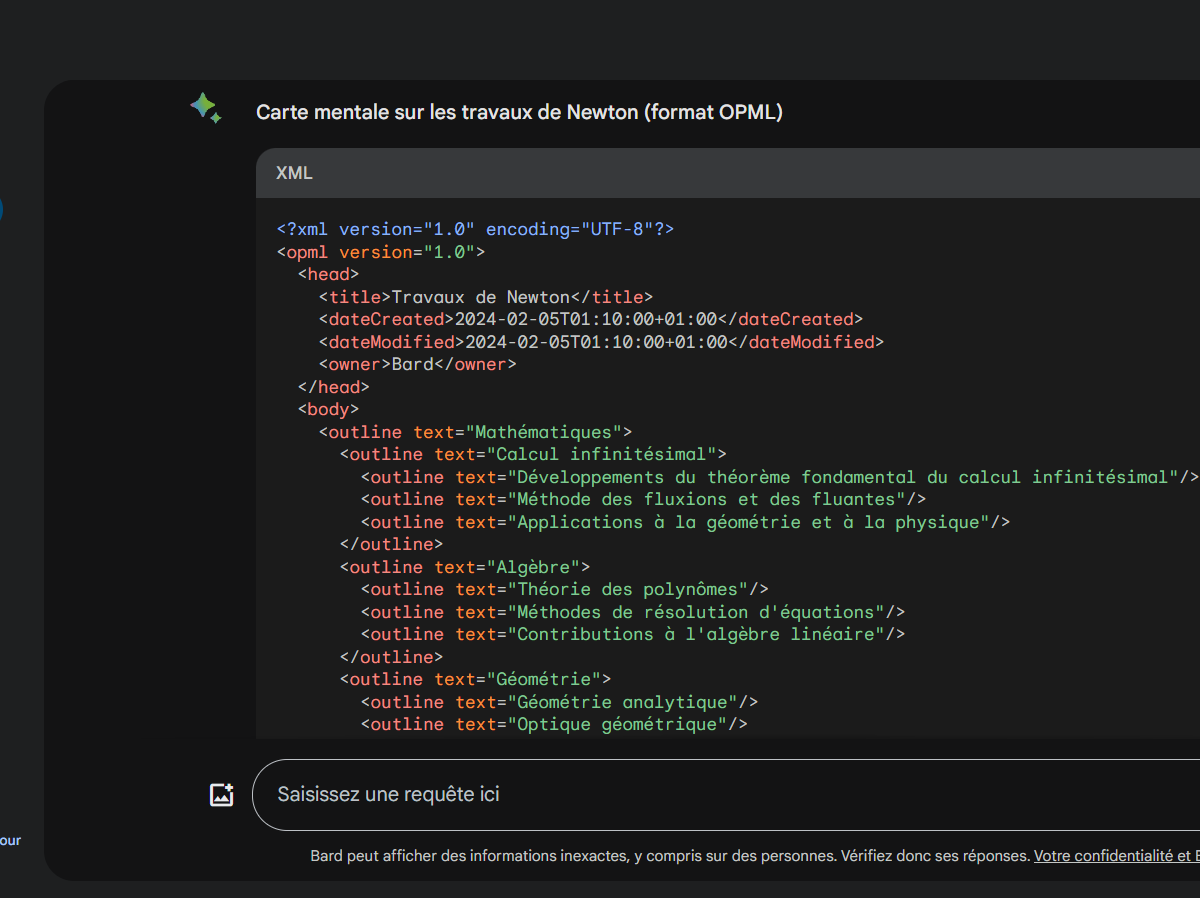Screen dimensions: 1200x898
Task: Click the Bard sparkle icon
Action: pos(206,108)
